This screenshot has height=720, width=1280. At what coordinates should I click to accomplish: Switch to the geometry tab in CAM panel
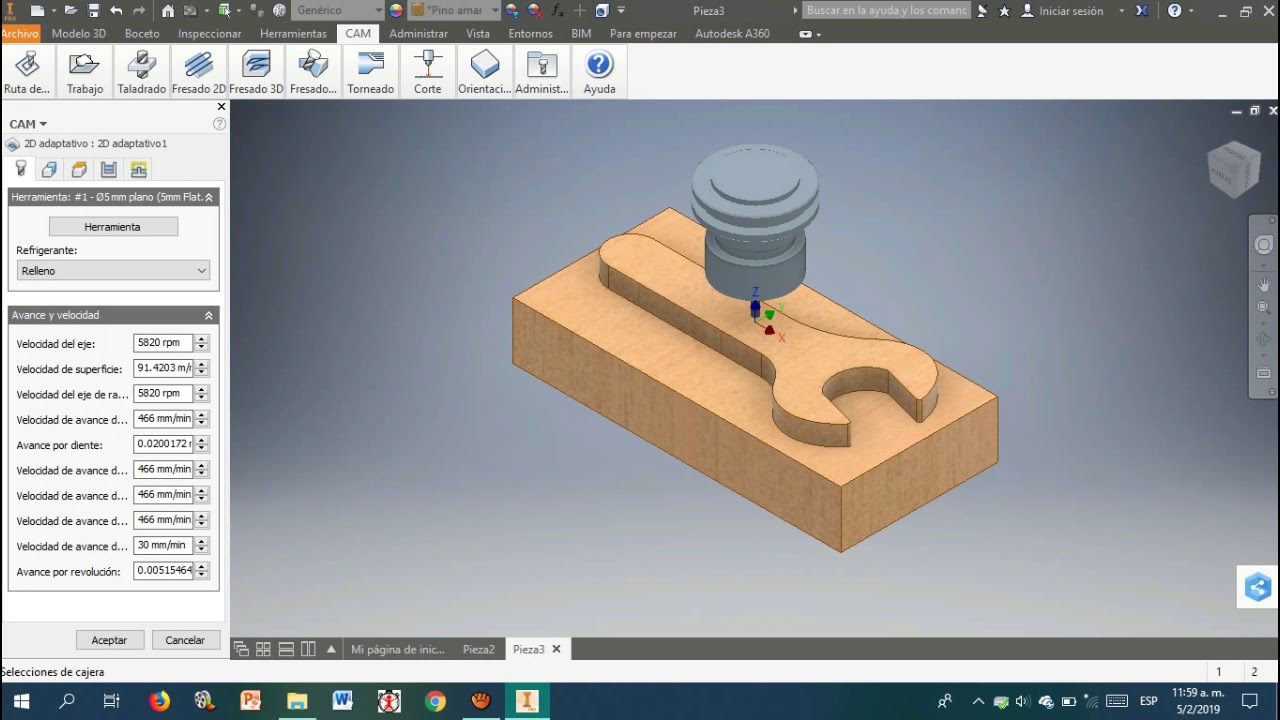[49, 169]
